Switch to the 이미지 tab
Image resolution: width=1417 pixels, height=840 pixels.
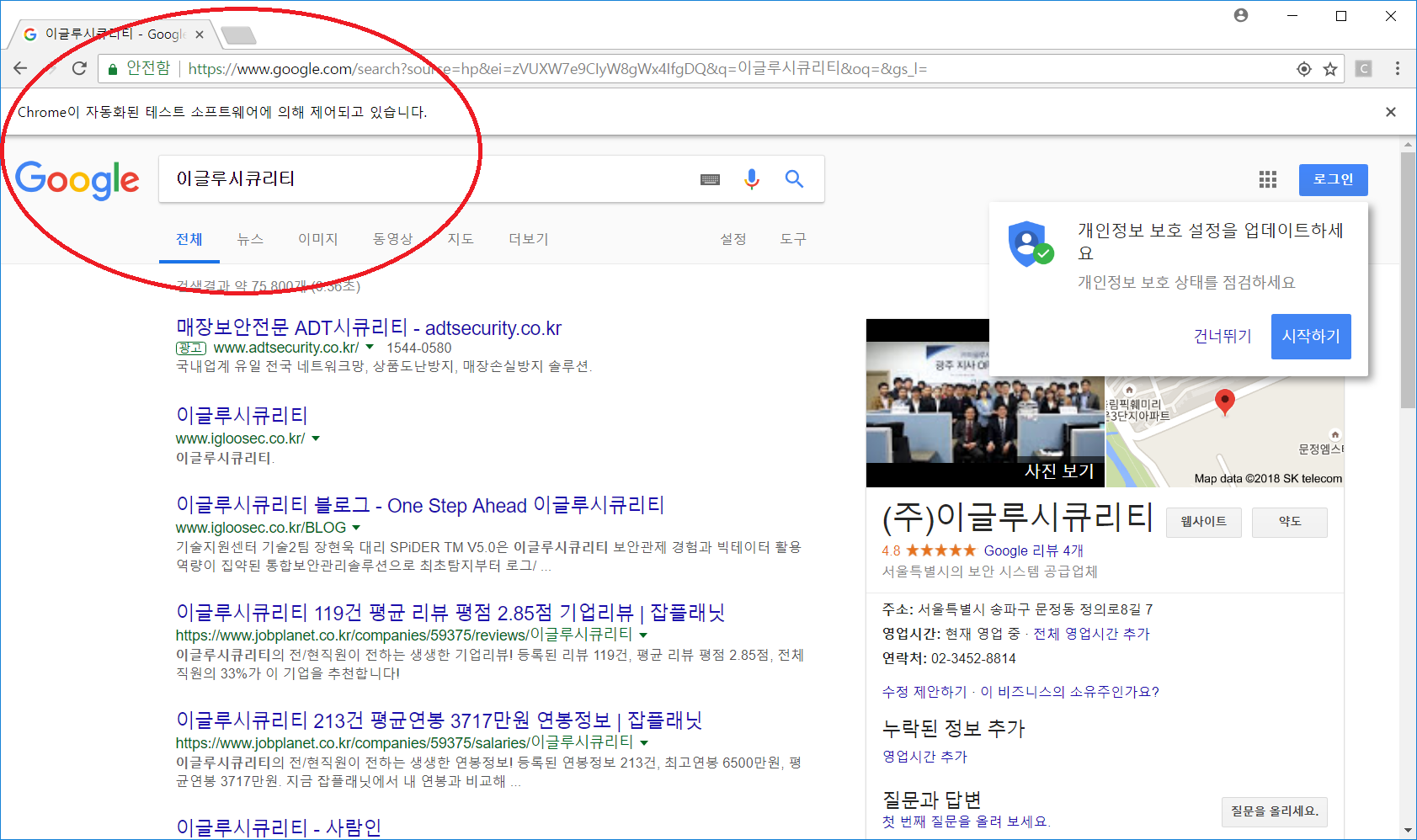(x=318, y=239)
